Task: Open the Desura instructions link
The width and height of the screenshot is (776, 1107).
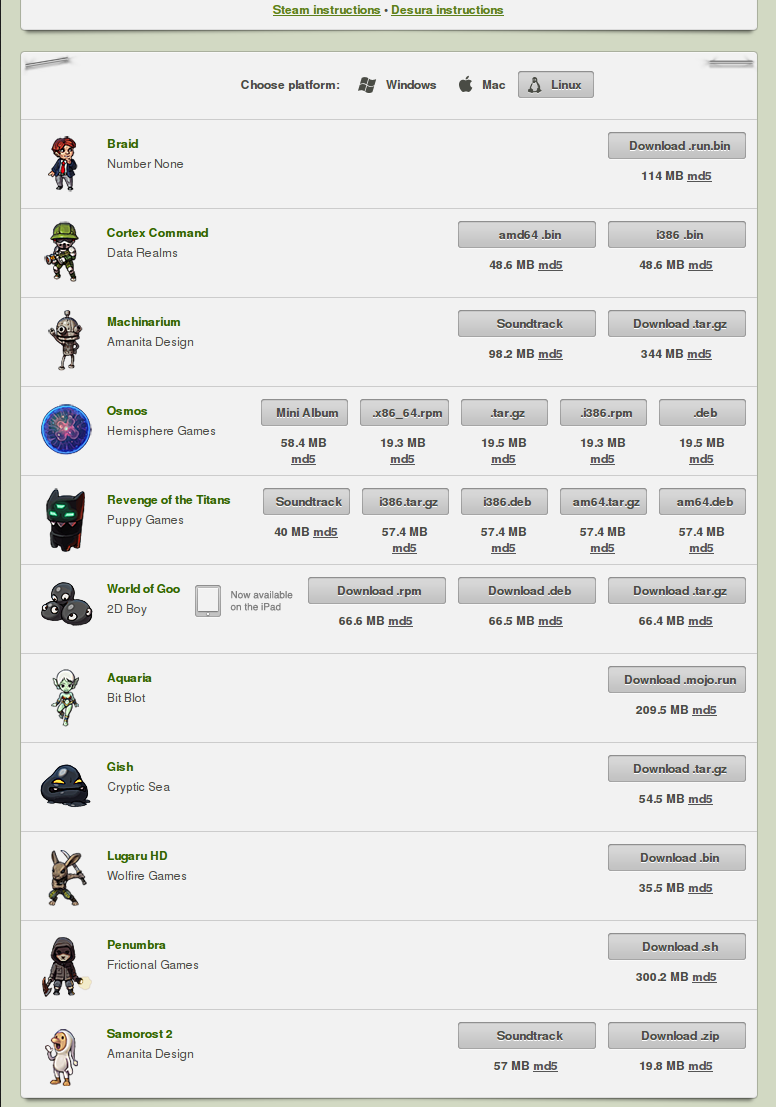Action: click(x=447, y=10)
